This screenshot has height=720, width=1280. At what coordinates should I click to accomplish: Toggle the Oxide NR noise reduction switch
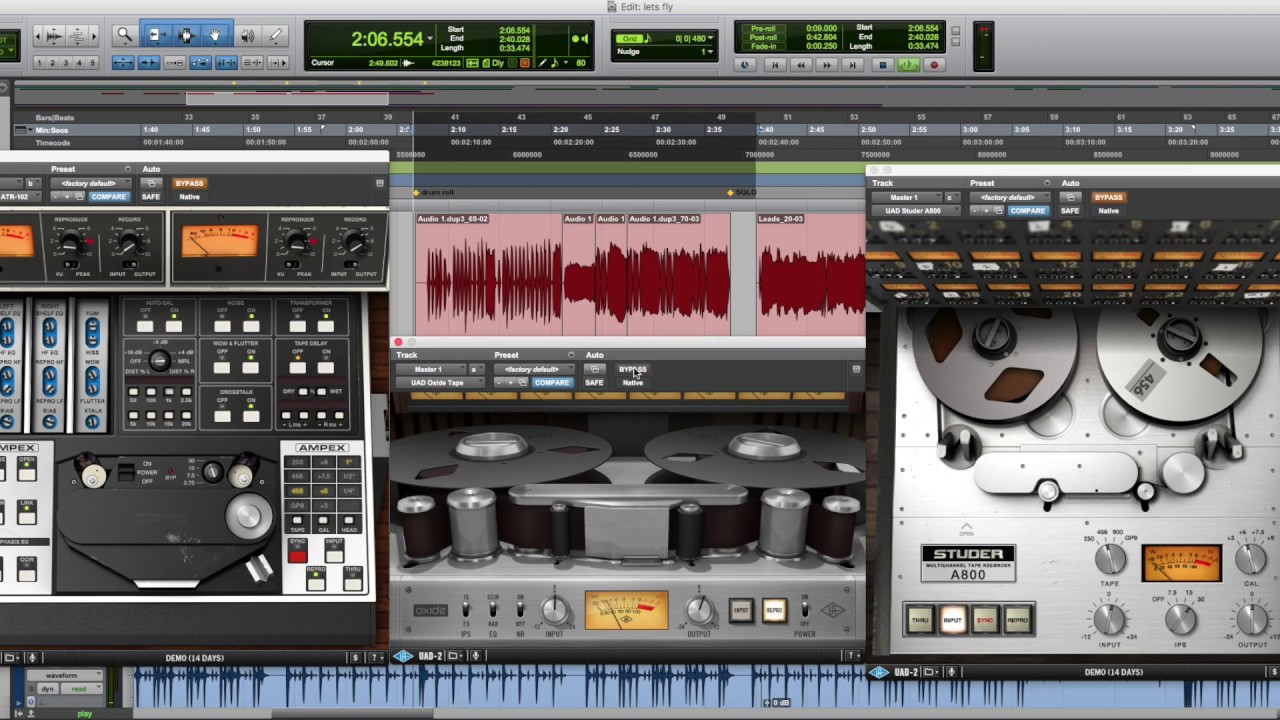[x=520, y=609]
